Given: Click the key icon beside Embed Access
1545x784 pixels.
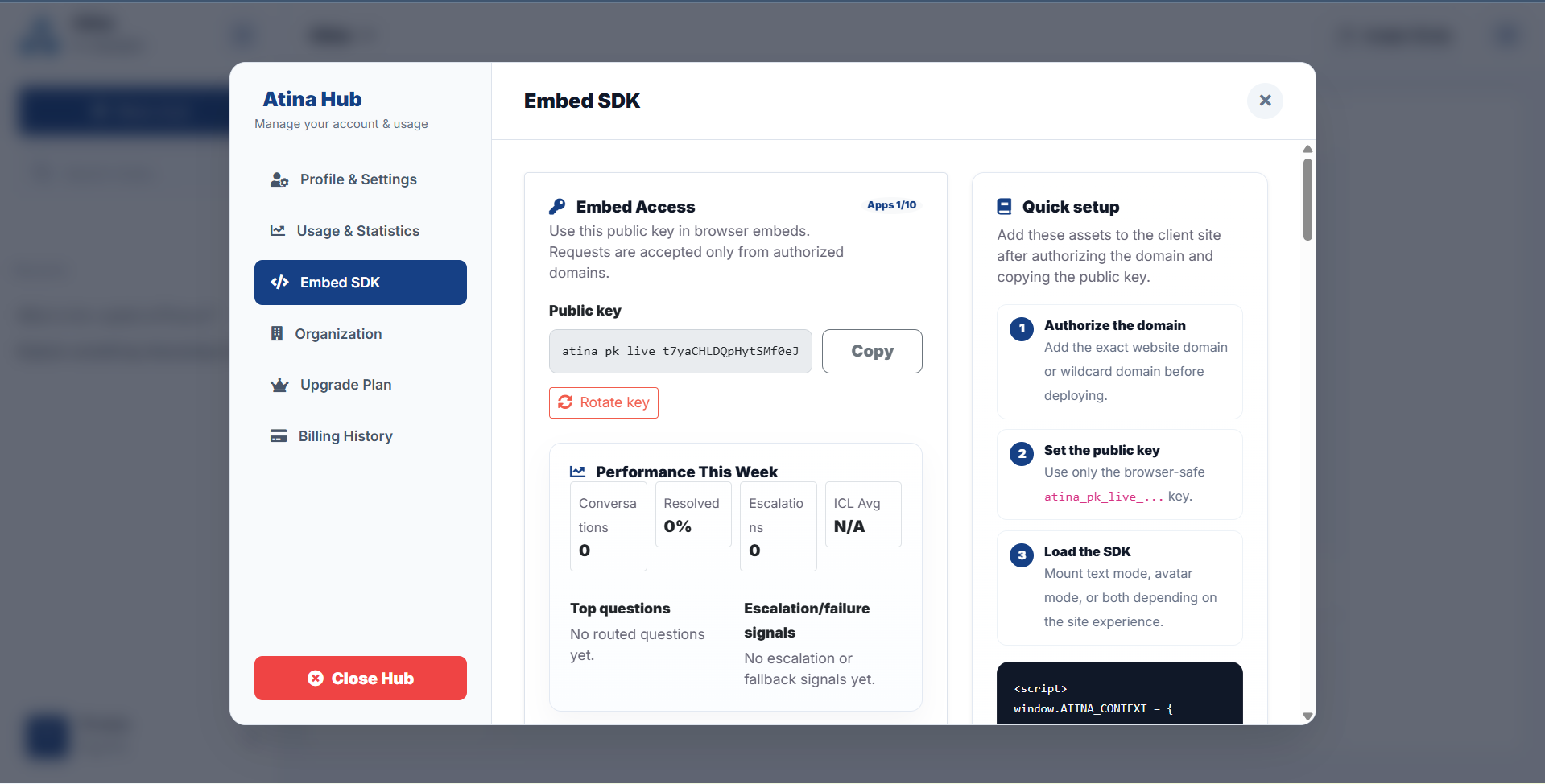Looking at the screenshot, I should [x=557, y=207].
